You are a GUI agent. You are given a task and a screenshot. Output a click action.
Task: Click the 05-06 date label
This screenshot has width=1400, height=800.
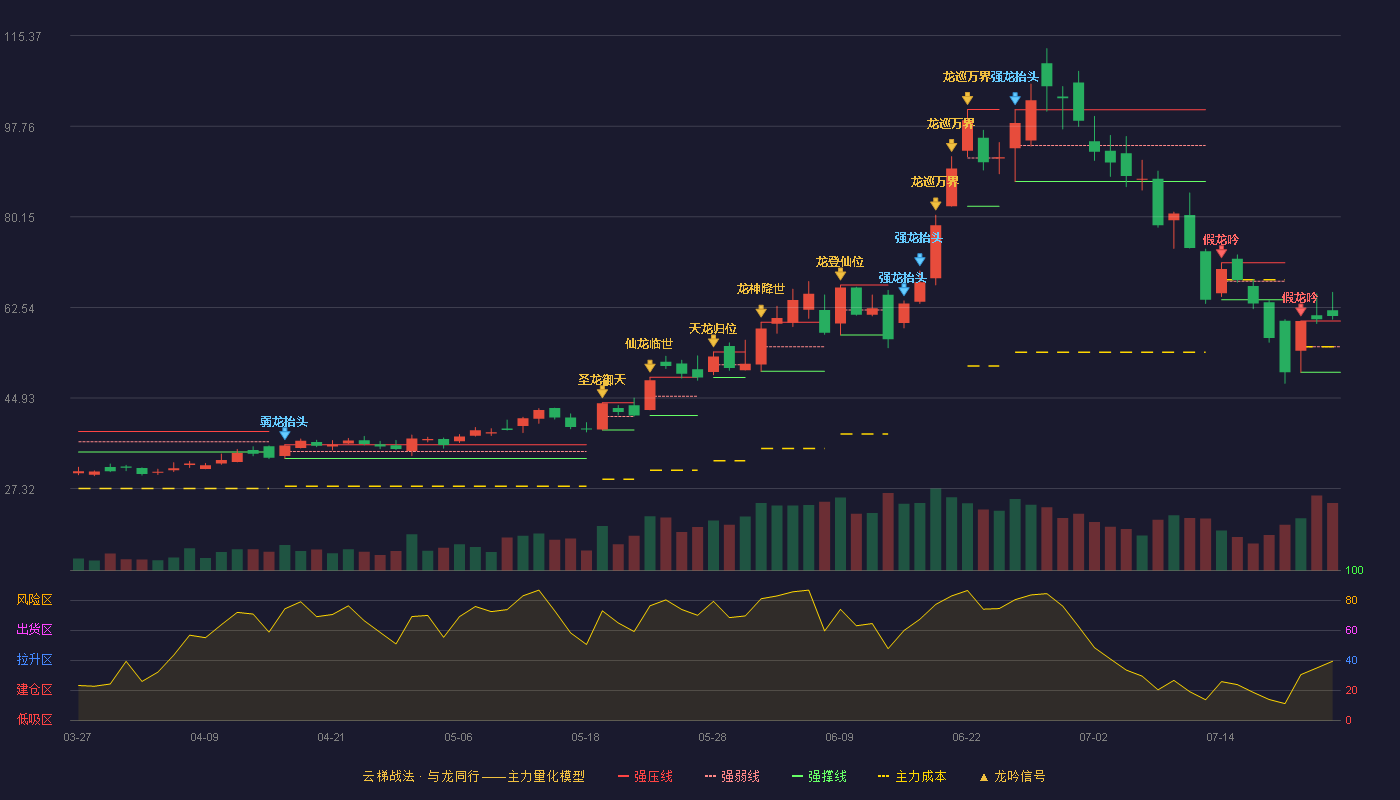pos(458,737)
